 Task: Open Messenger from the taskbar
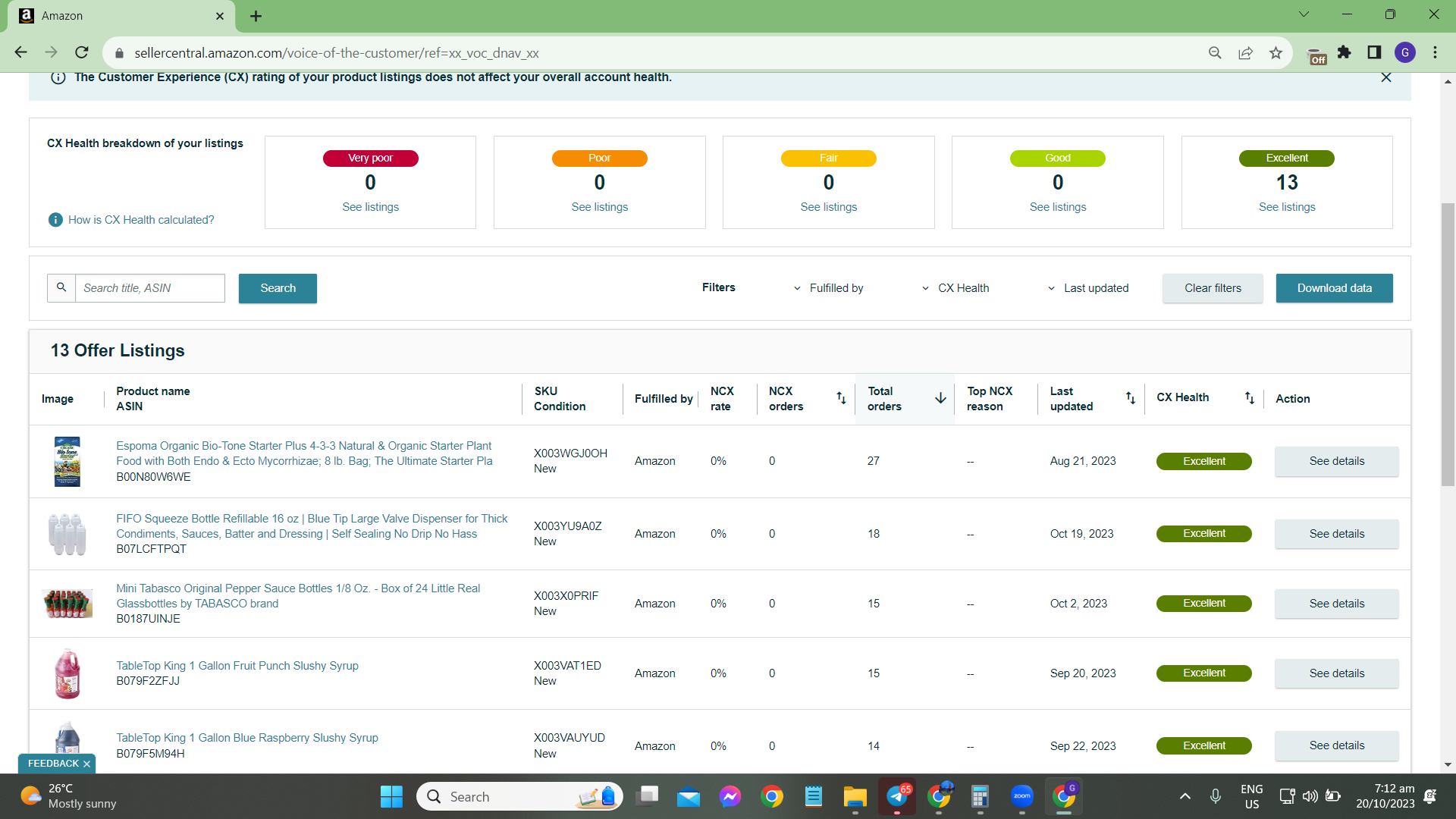730,797
